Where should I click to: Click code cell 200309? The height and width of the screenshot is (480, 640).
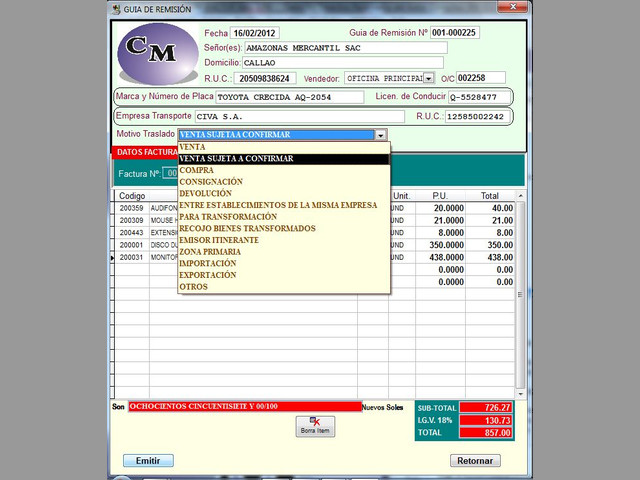coord(132,220)
